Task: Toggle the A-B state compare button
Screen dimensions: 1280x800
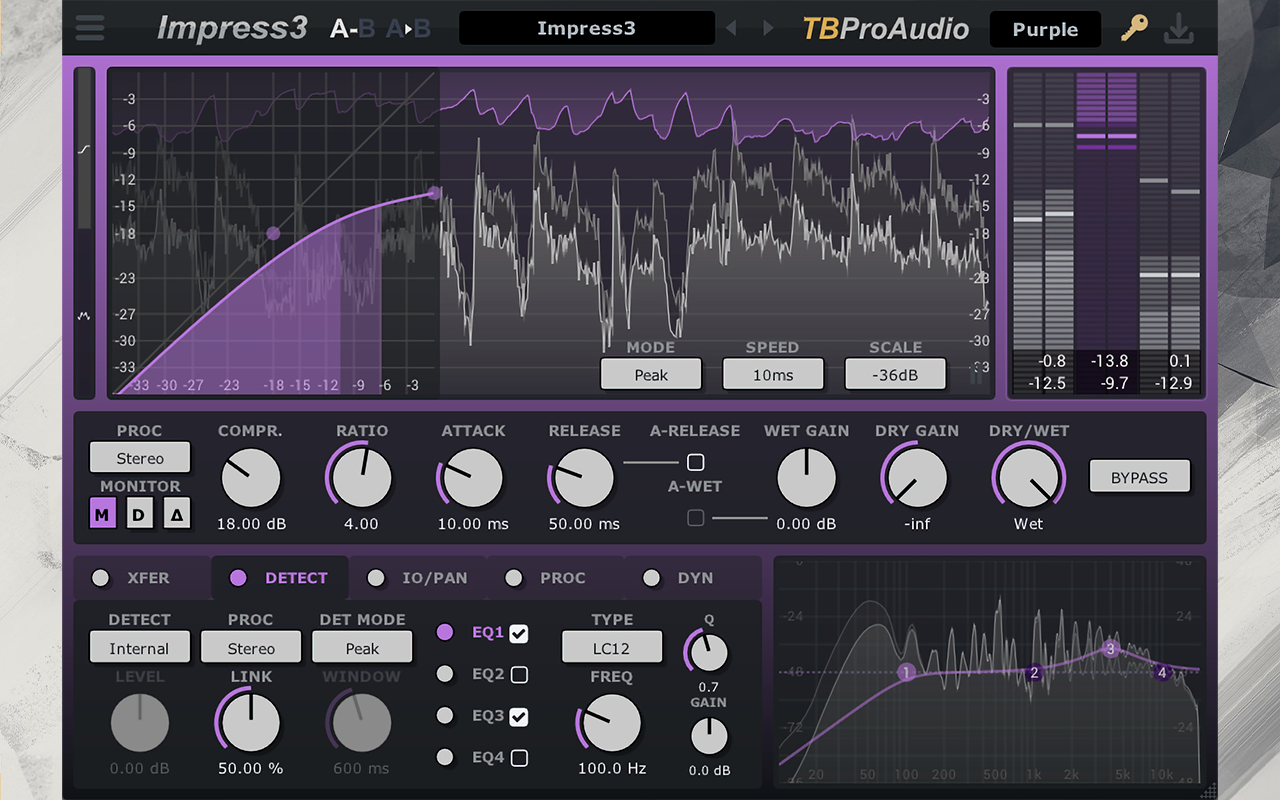Action: tap(352, 29)
